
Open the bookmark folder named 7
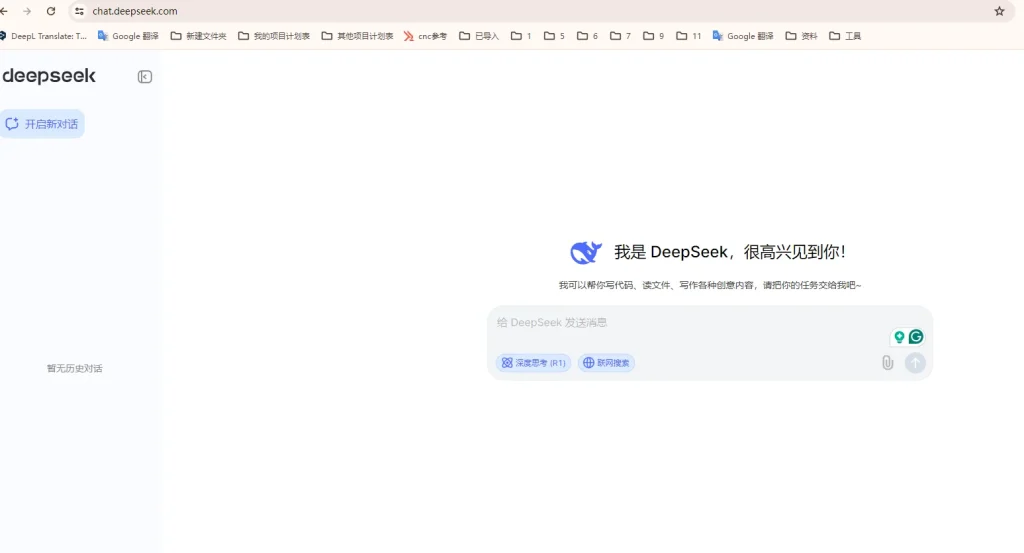tap(620, 36)
